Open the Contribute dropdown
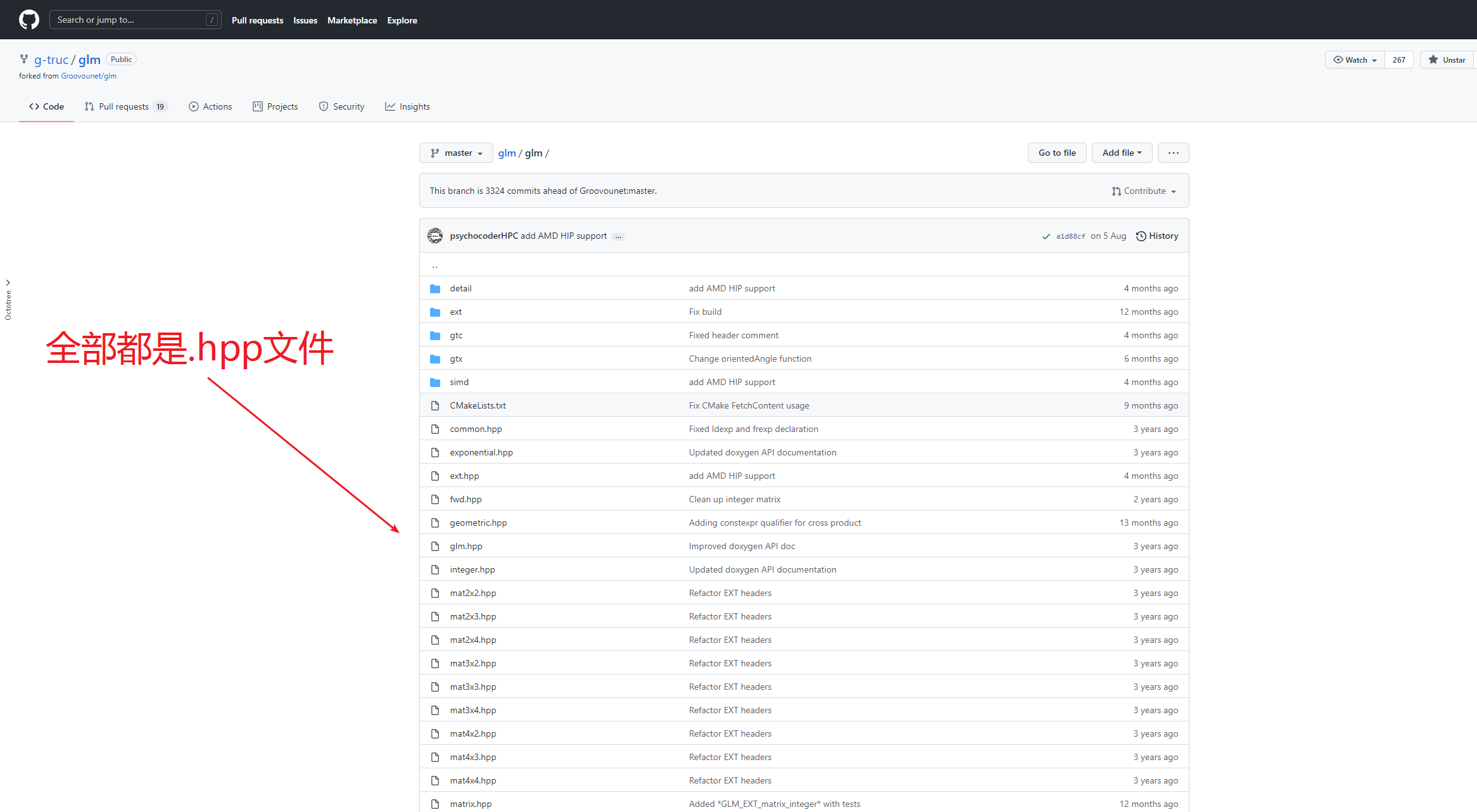This screenshot has height=812, width=1477. [x=1144, y=191]
